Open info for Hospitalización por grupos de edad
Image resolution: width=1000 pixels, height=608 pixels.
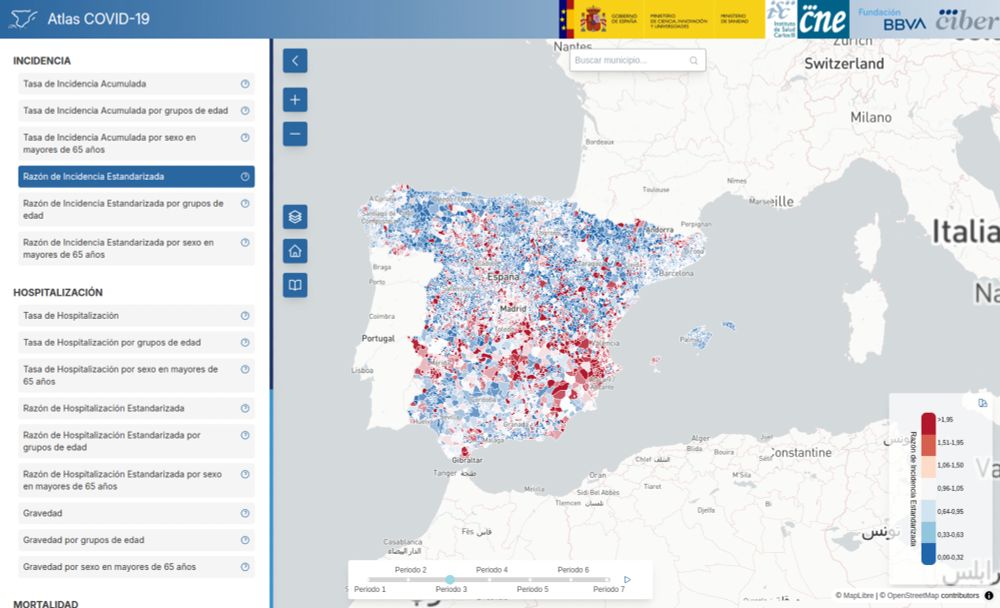(x=245, y=343)
